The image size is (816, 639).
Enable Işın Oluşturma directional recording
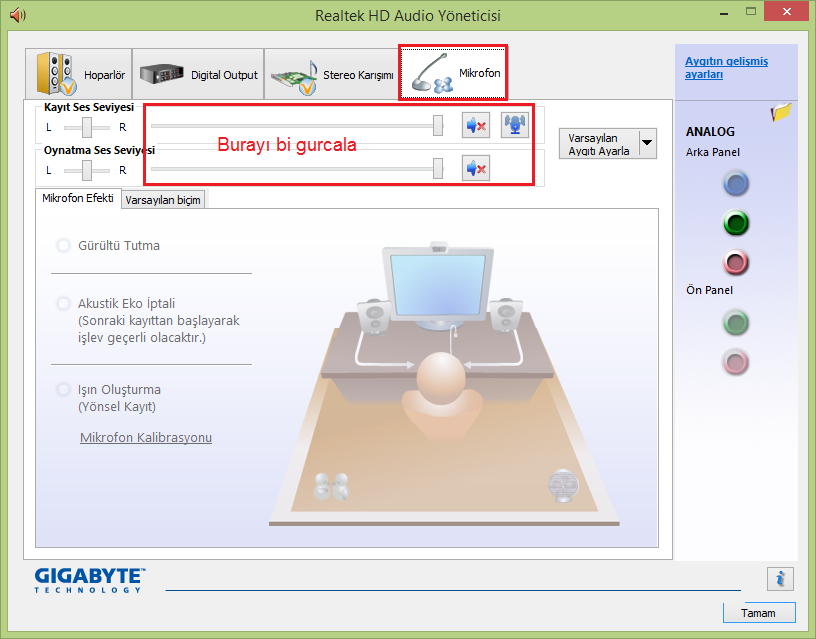[63, 390]
